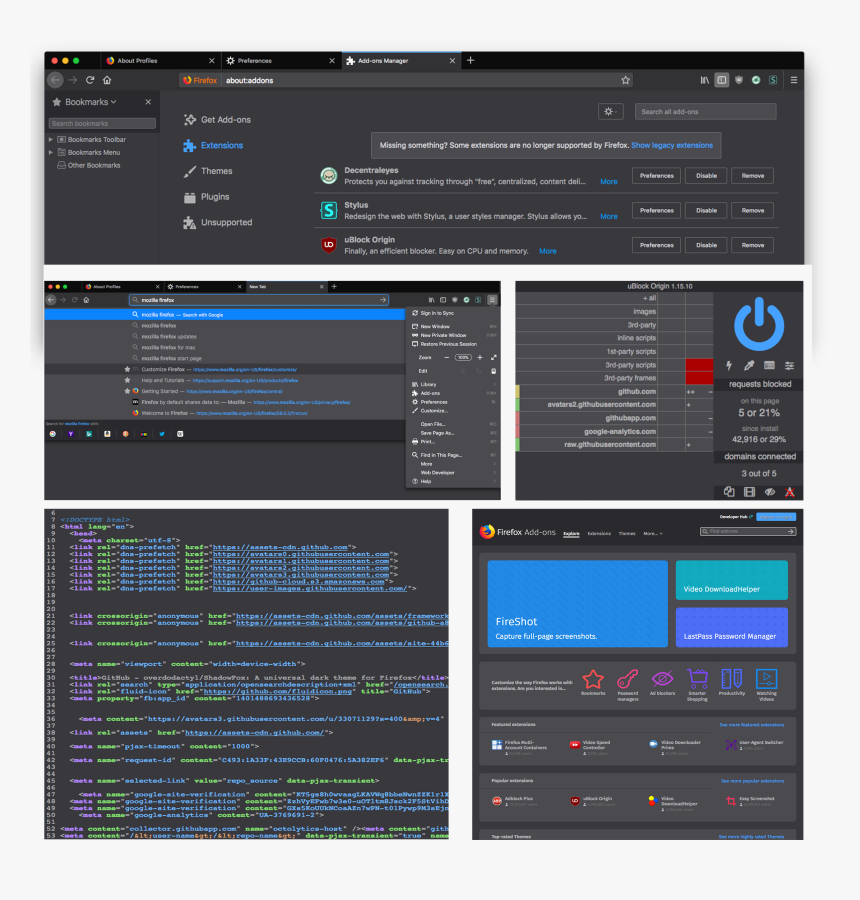Toggle uBlock popup blocking switch icon
This screenshot has width=860, height=900.
[729, 492]
